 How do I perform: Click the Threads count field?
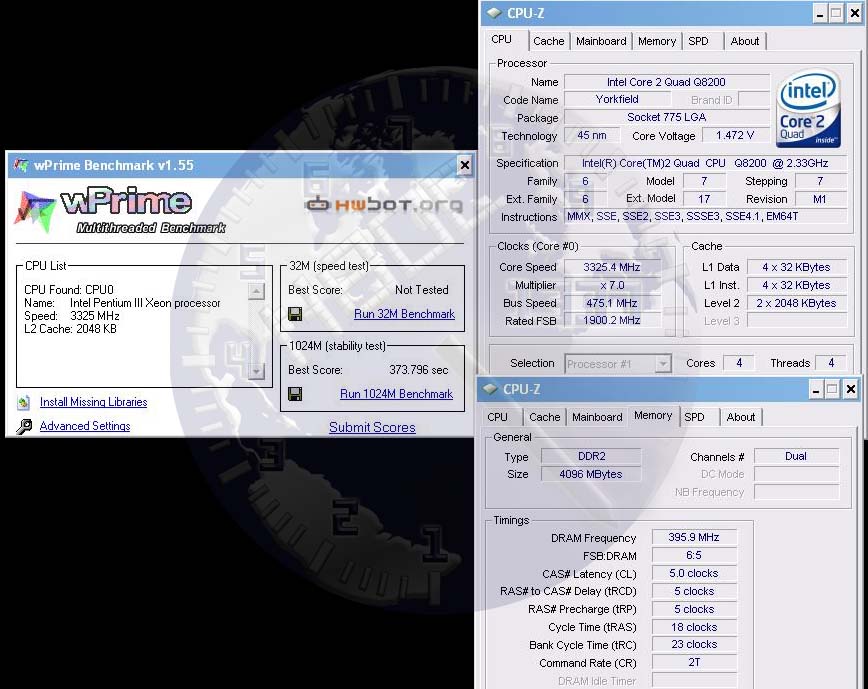tap(831, 363)
